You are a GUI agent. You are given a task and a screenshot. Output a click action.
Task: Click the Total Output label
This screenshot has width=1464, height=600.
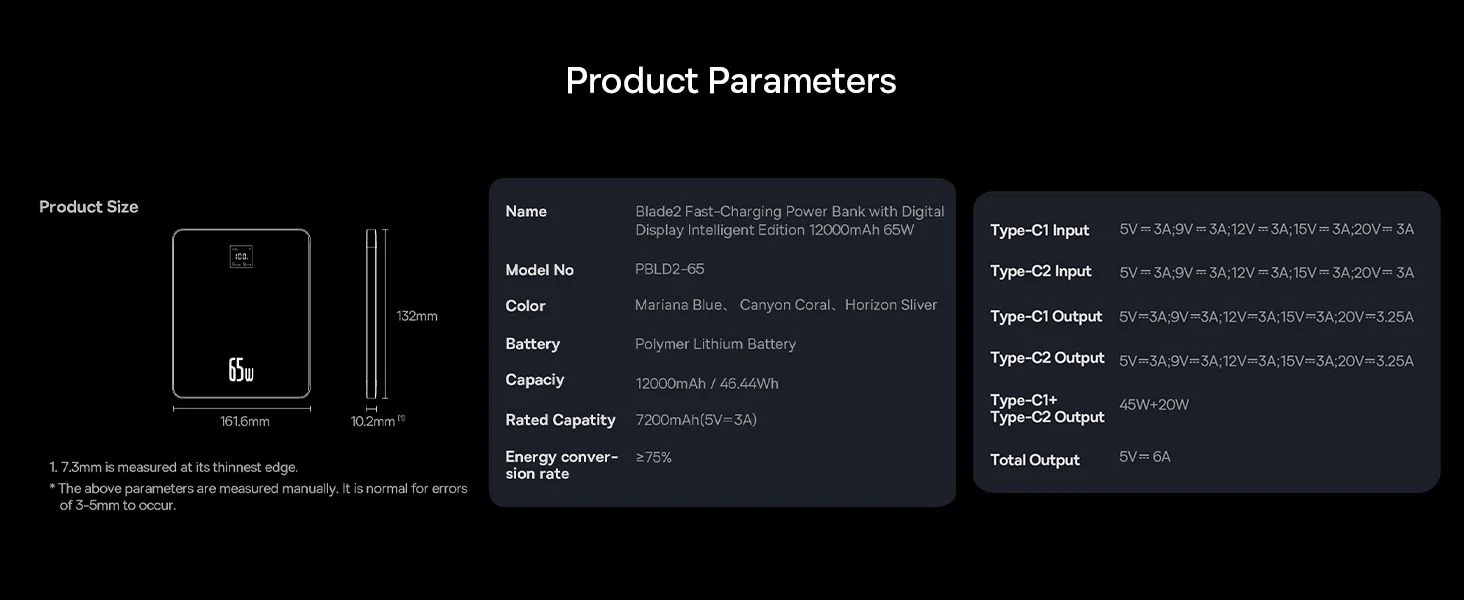[x=1035, y=460]
